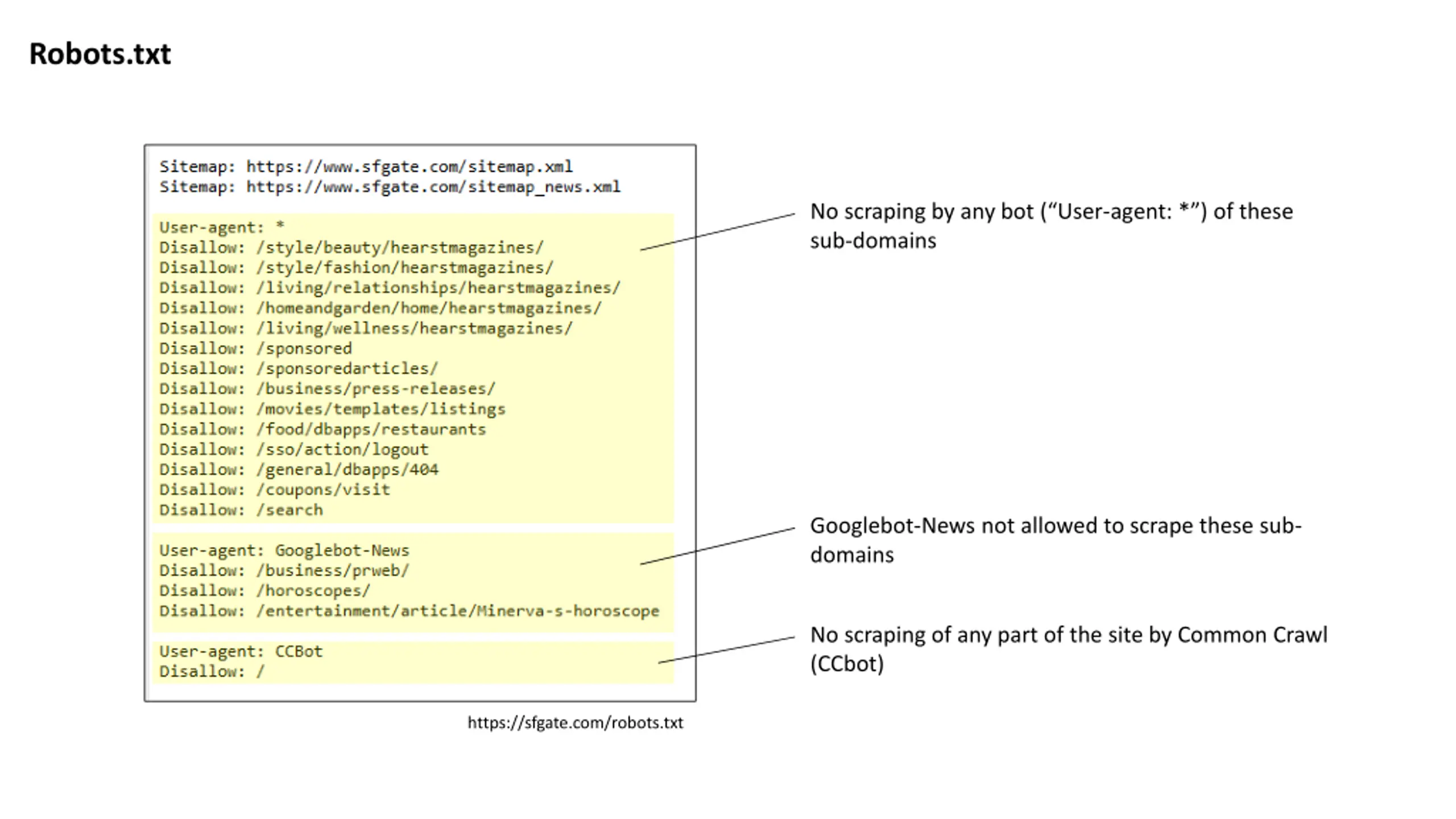This screenshot has height=819, width=1456.
Task: Click the "User-agent: Googlebot-News" line
Action: pos(284,551)
